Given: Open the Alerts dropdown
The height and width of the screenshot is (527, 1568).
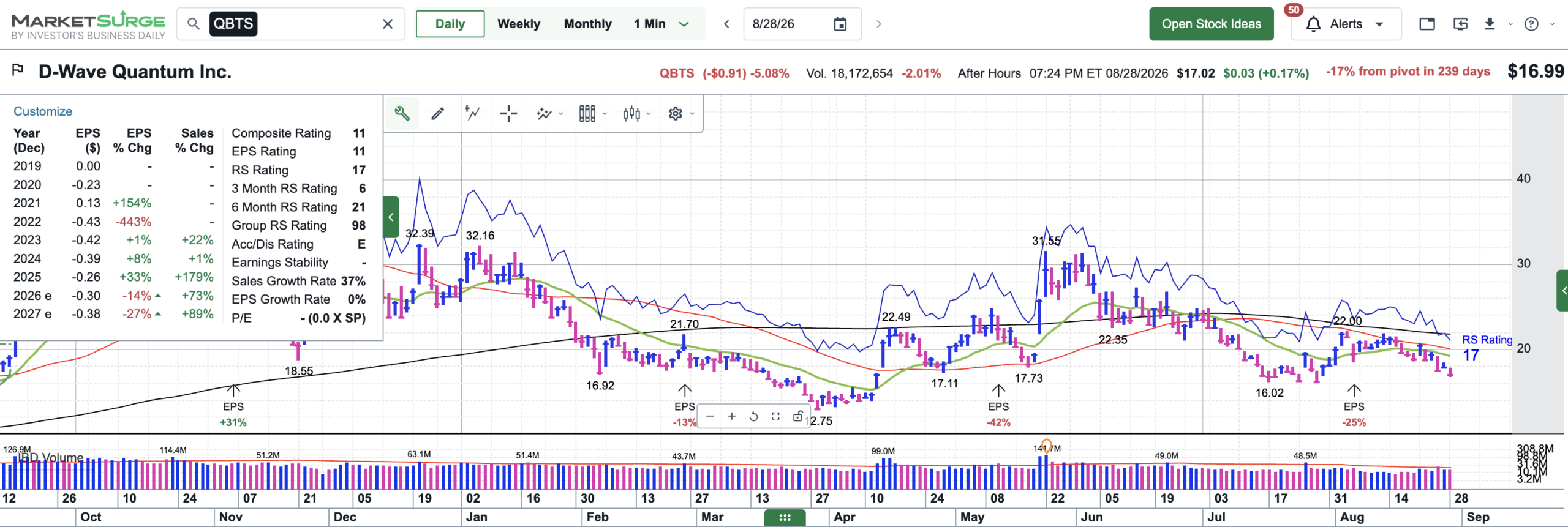Looking at the screenshot, I should coord(1346,24).
